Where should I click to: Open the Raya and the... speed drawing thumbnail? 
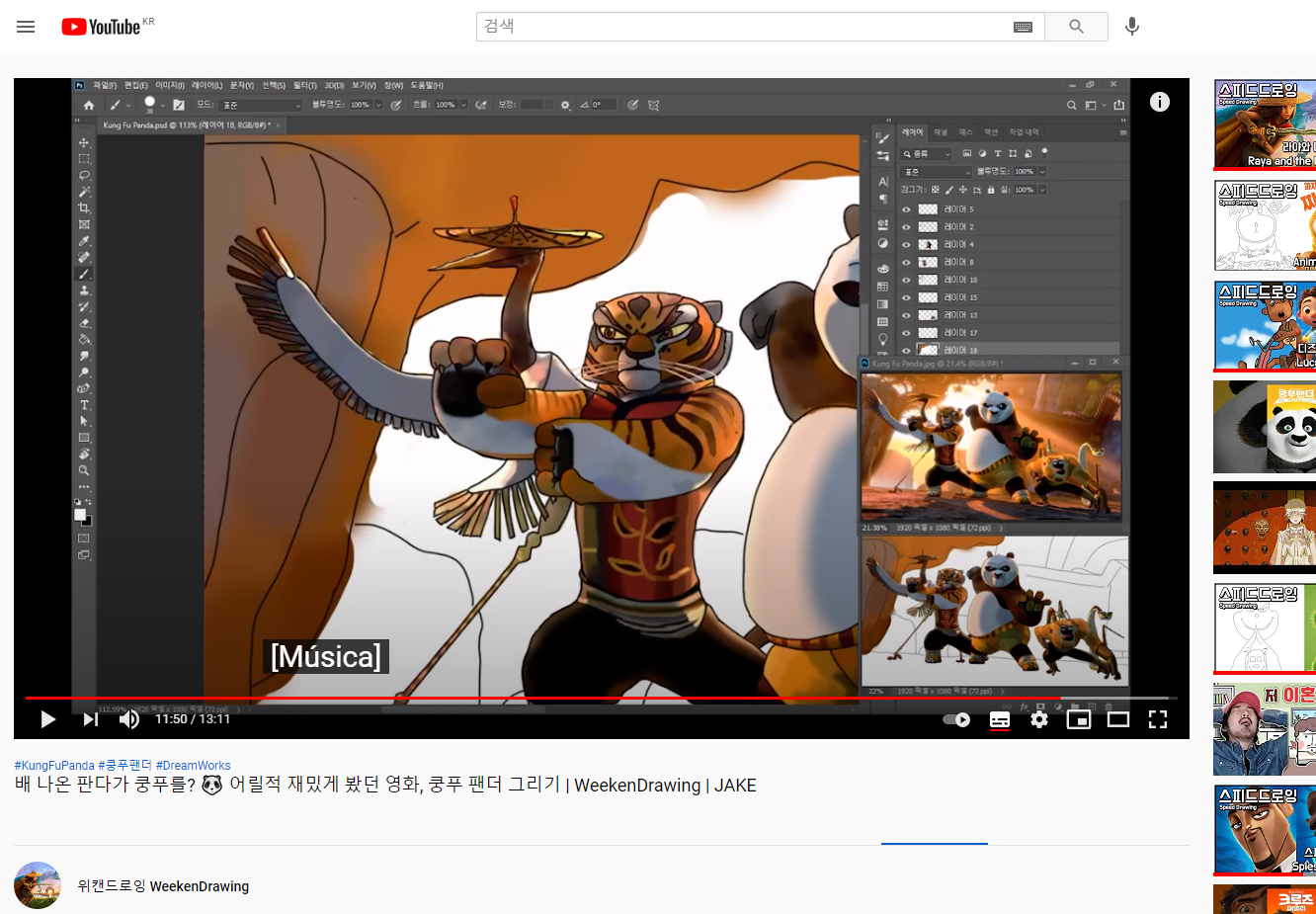point(1265,125)
